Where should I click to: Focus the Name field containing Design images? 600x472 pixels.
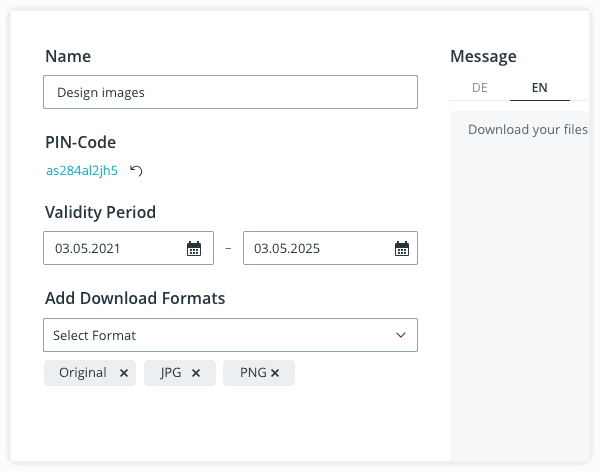230,92
